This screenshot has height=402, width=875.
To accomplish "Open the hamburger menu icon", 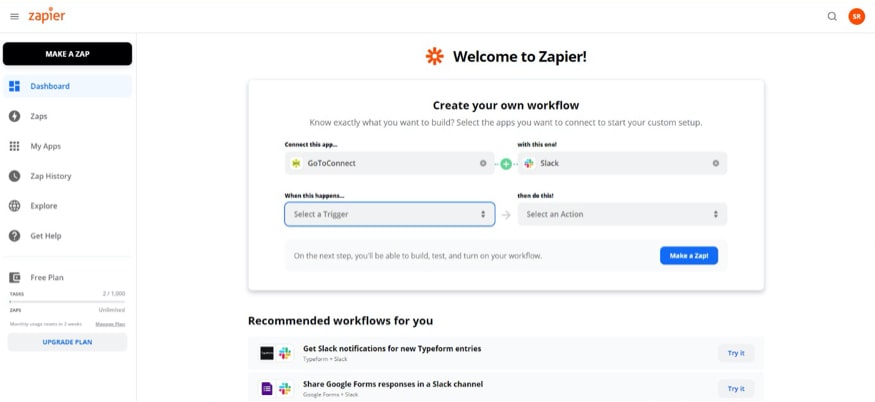I will (14, 16).
